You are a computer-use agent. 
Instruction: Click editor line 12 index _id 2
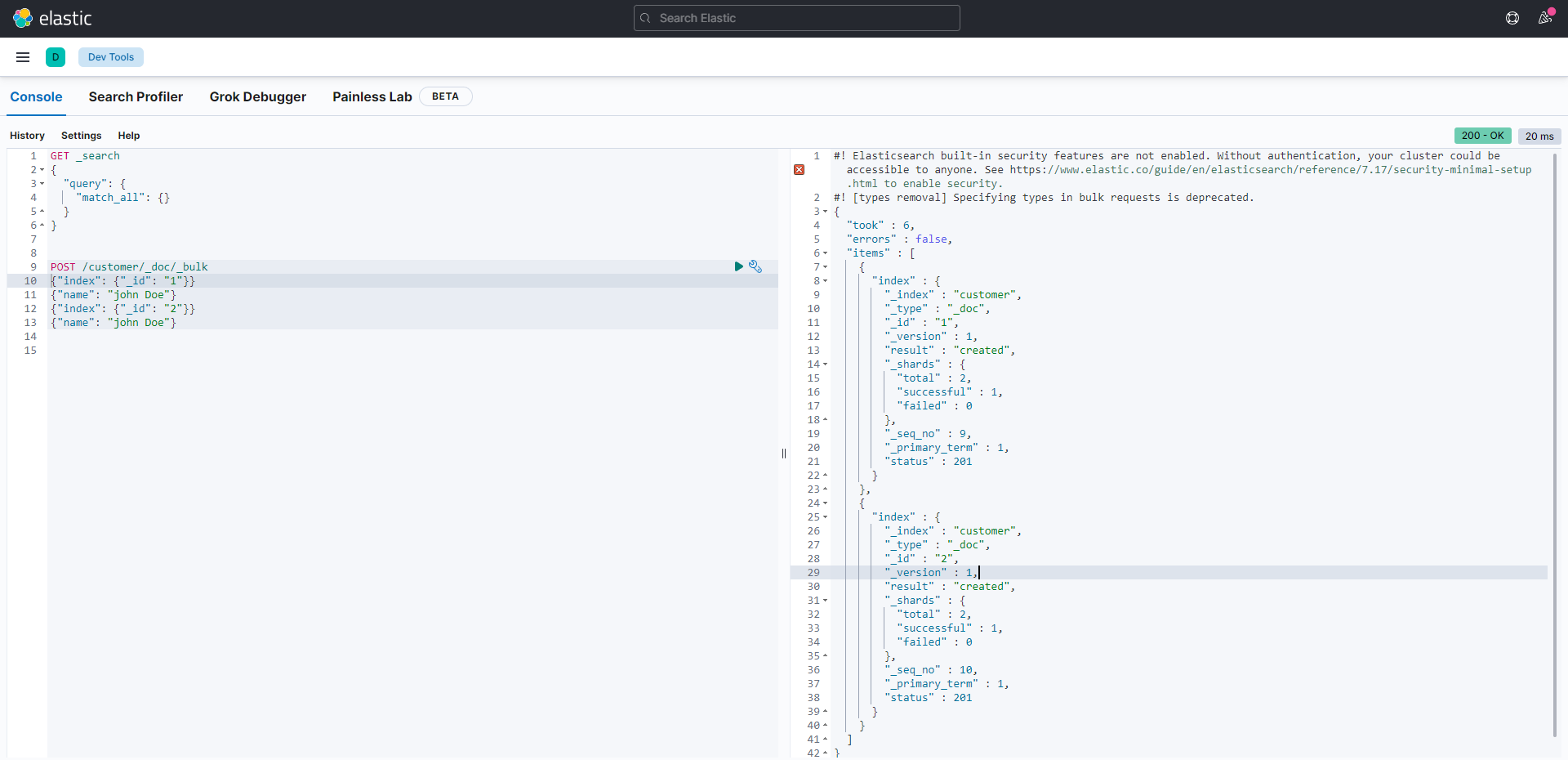tap(122, 309)
